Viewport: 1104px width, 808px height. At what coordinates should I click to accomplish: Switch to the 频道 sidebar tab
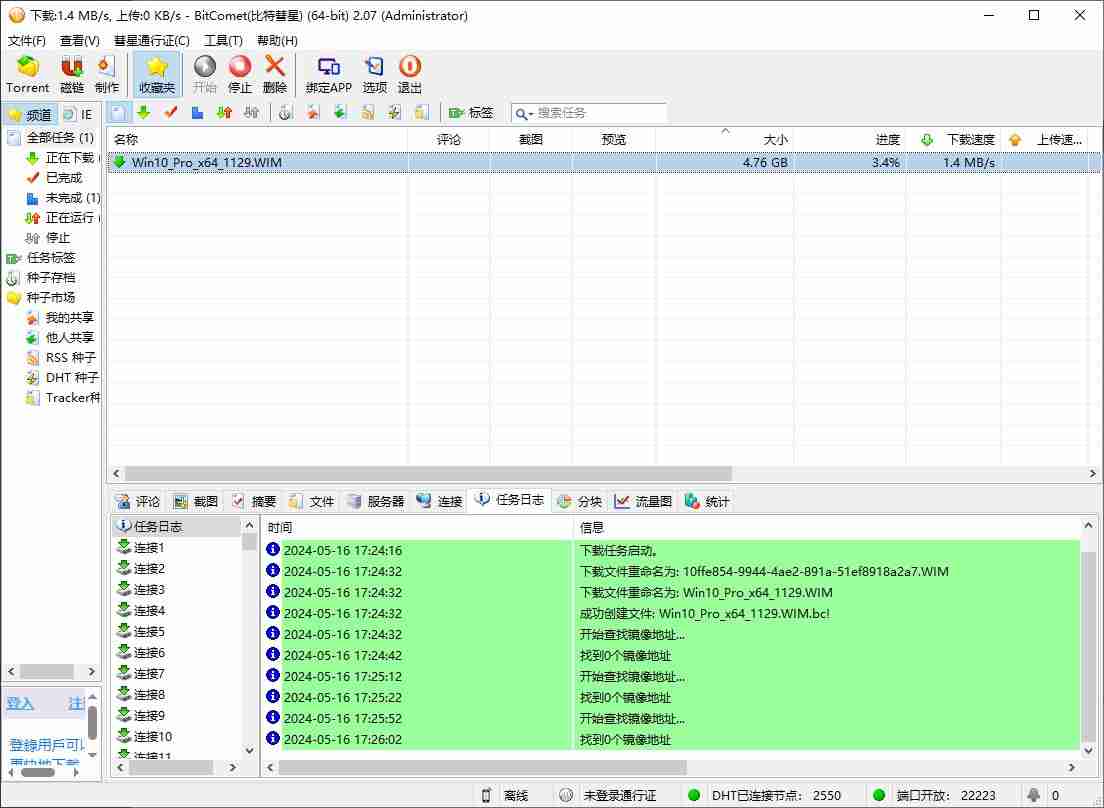click(30, 114)
